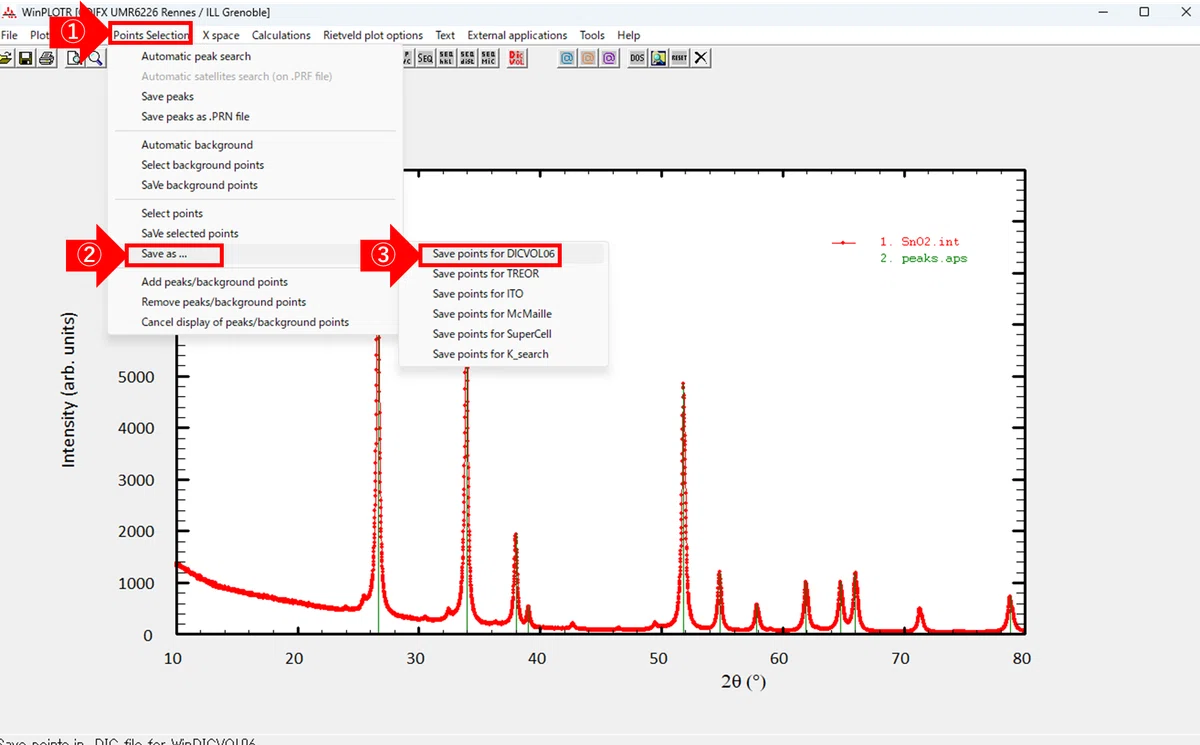The image size is (1200, 745).
Task: Choose Automatic background
Action: tap(197, 144)
